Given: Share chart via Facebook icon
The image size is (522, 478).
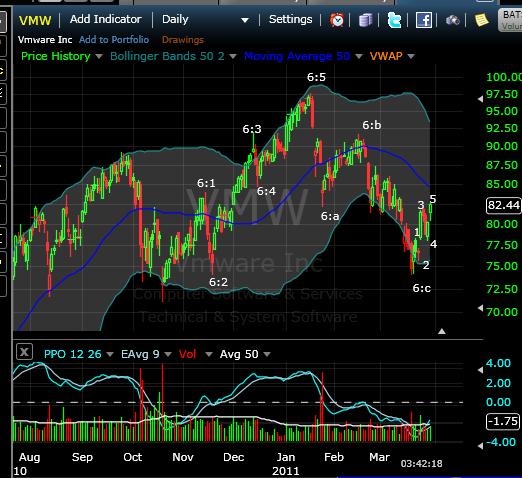Looking at the screenshot, I should click(x=424, y=20).
